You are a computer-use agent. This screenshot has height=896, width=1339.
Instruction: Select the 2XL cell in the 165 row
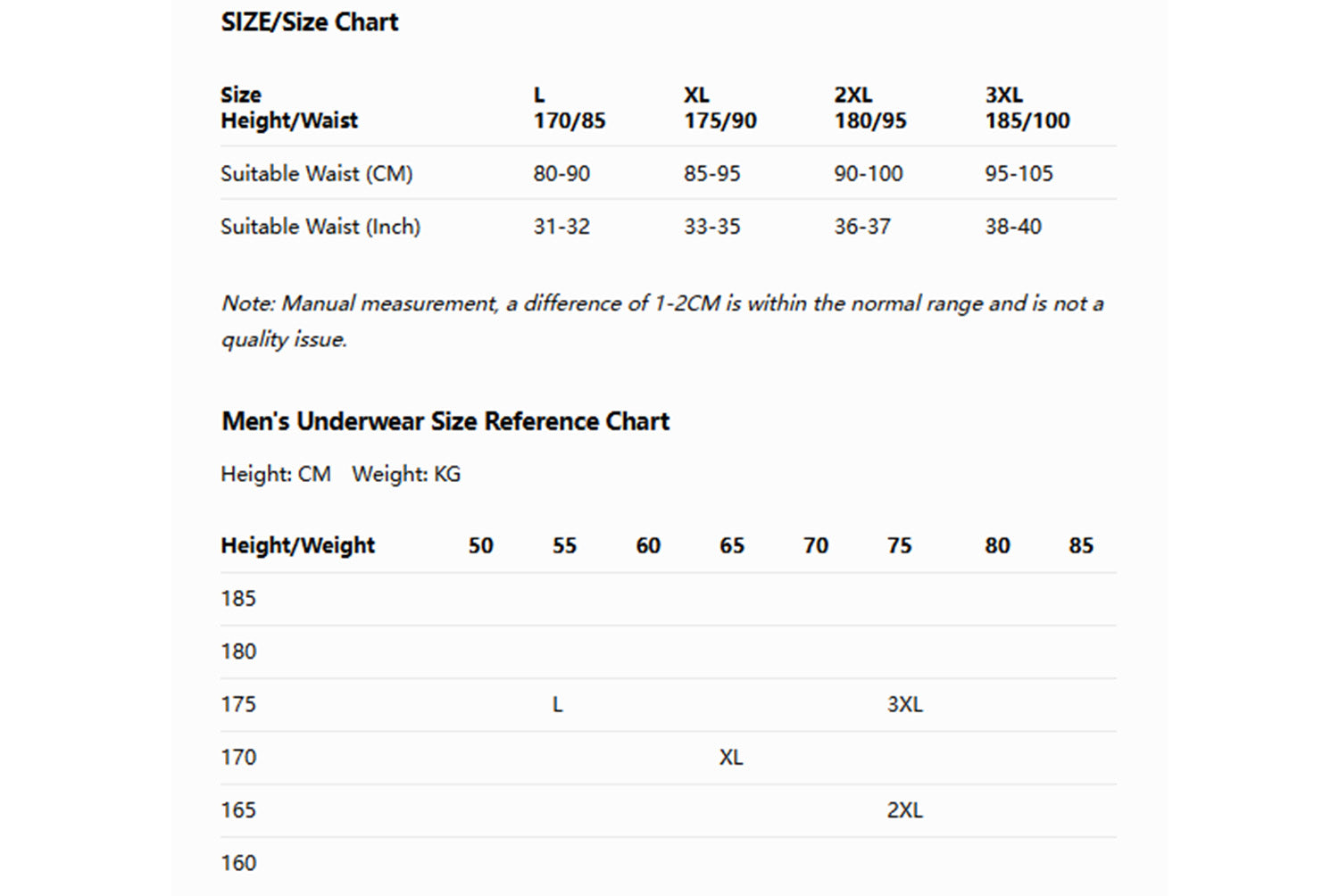pos(904,809)
